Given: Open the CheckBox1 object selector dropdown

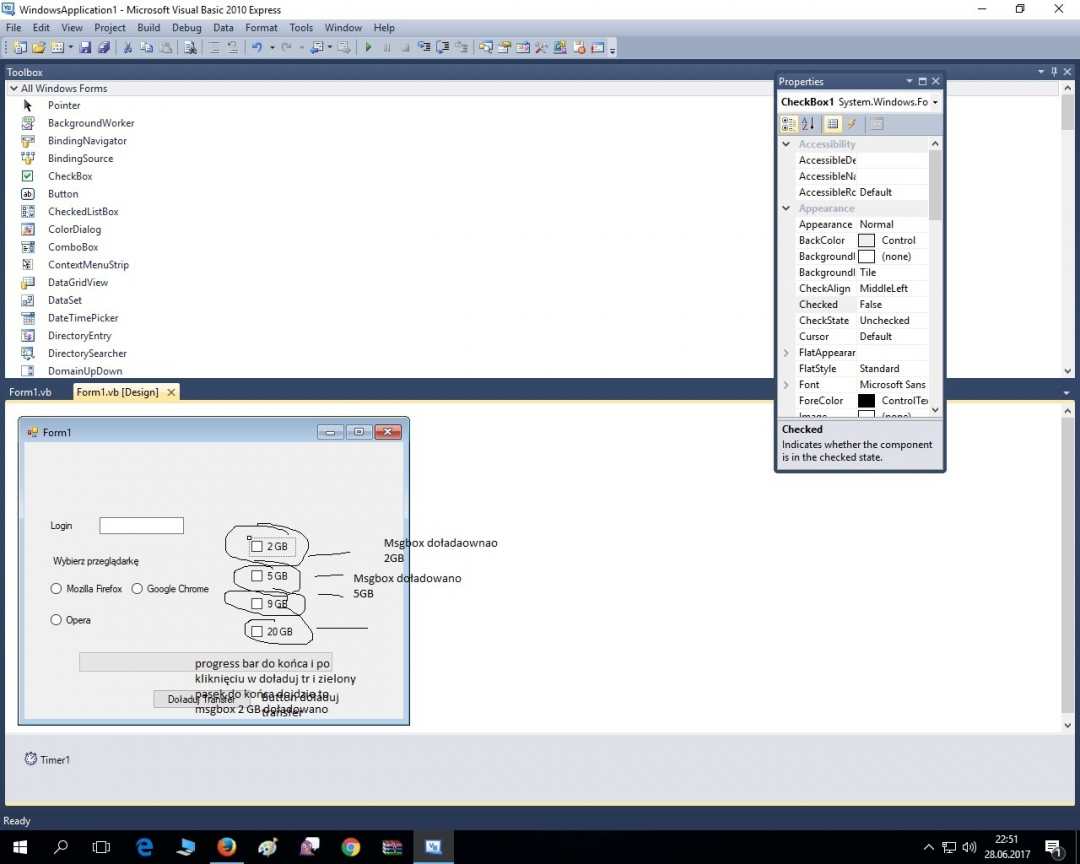Looking at the screenshot, I should click(x=935, y=102).
